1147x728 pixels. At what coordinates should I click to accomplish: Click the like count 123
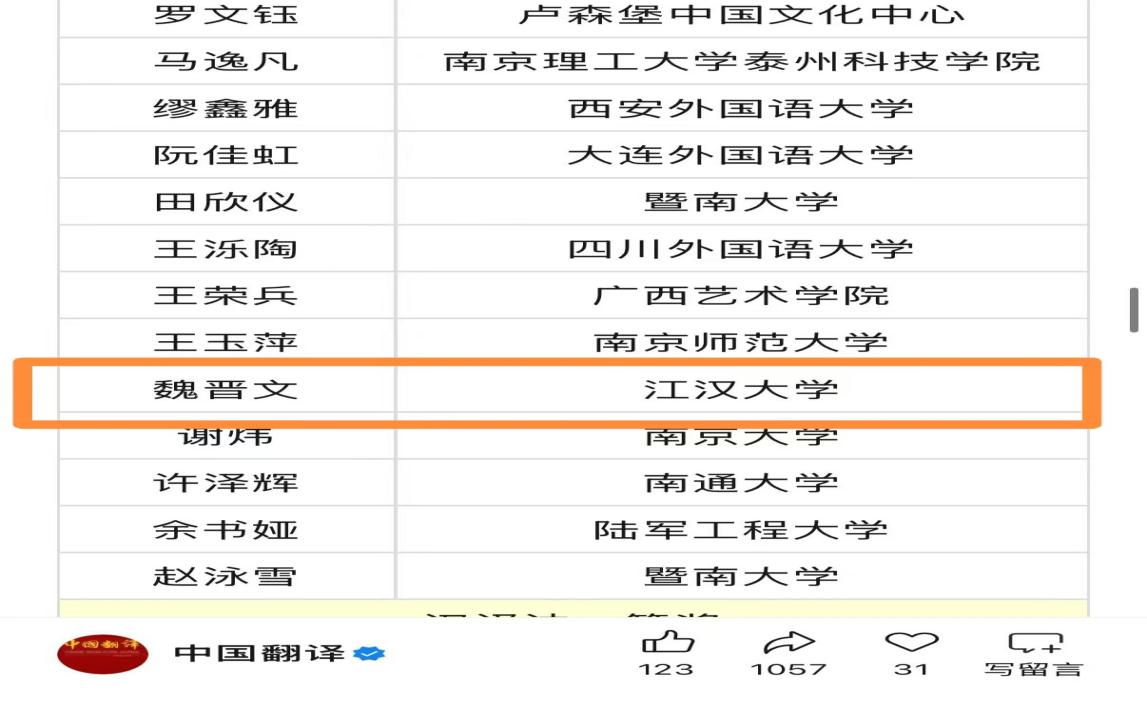(666, 669)
